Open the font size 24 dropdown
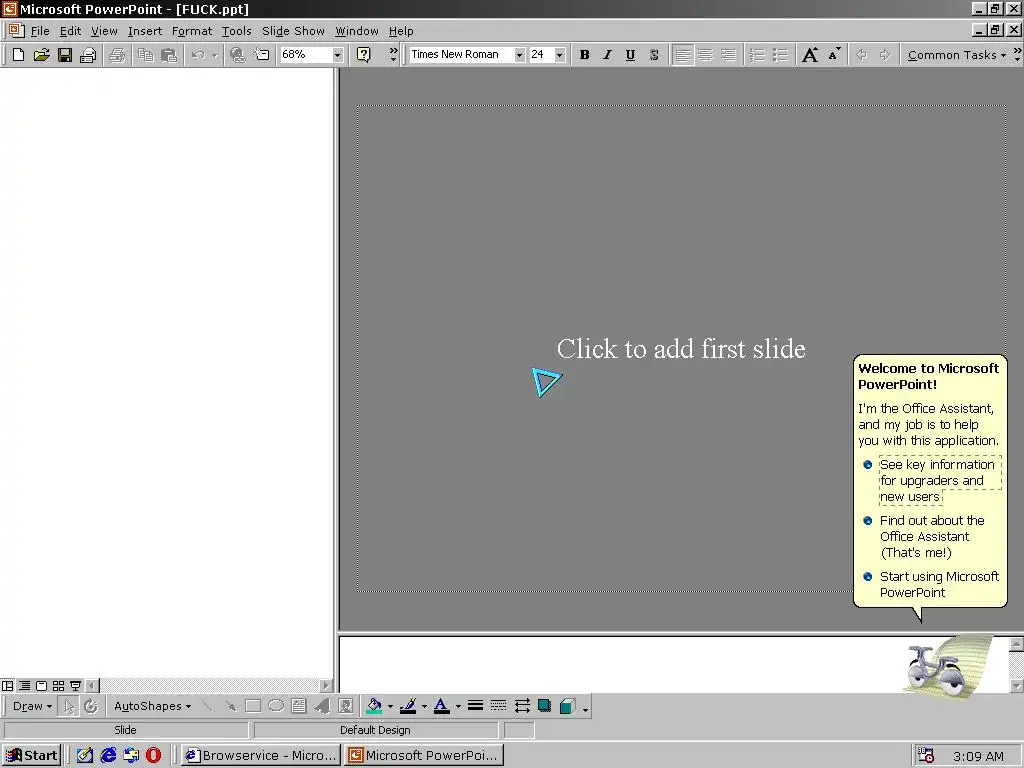This screenshot has width=1024, height=768. pos(559,55)
